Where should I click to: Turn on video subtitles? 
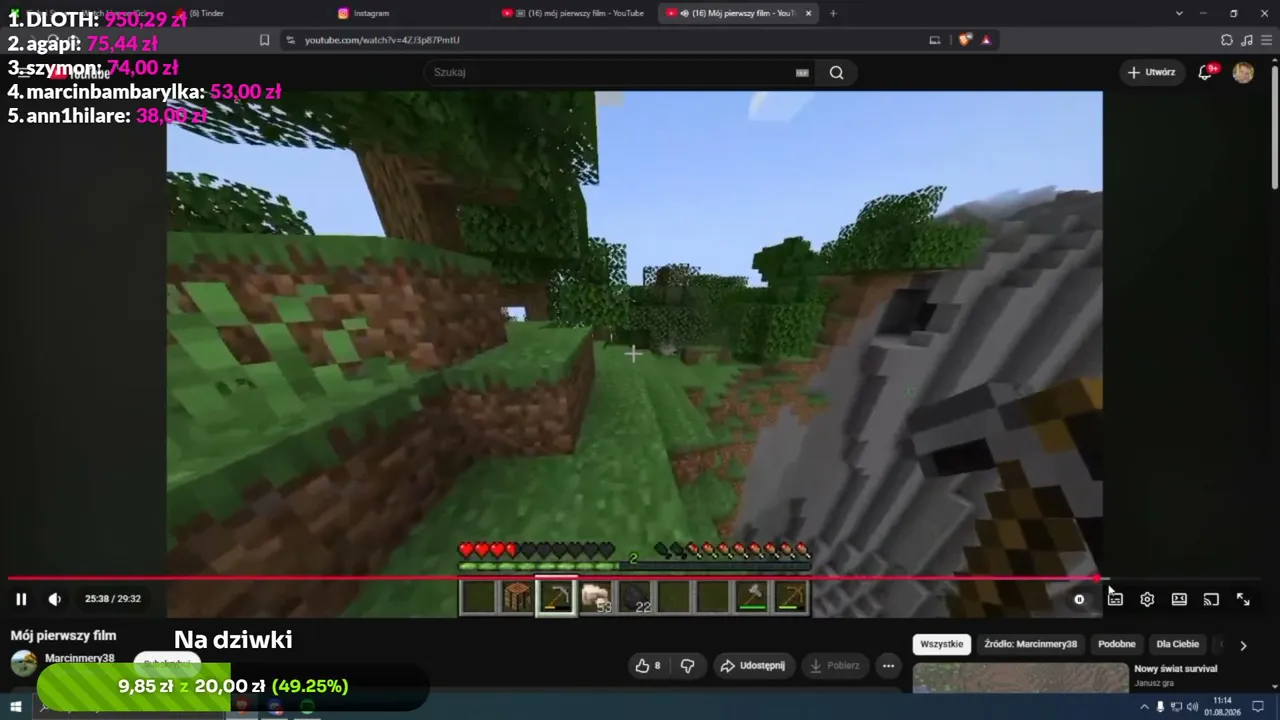pyautogui.click(x=1115, y=599)
